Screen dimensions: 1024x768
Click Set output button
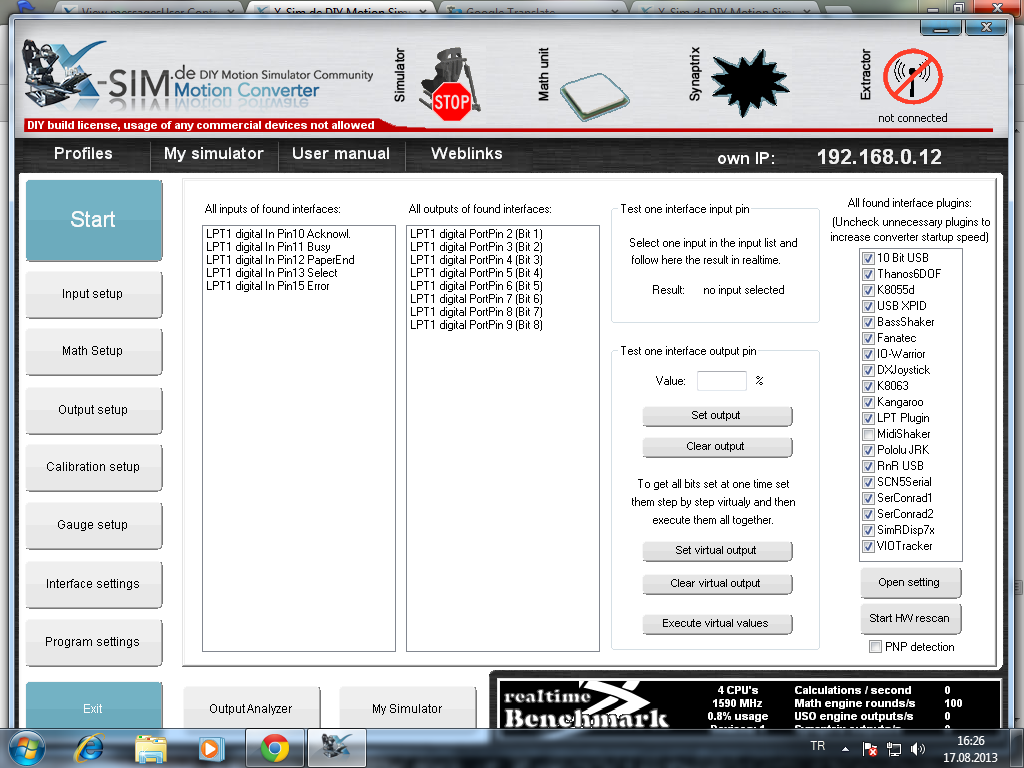click(716, 415)
